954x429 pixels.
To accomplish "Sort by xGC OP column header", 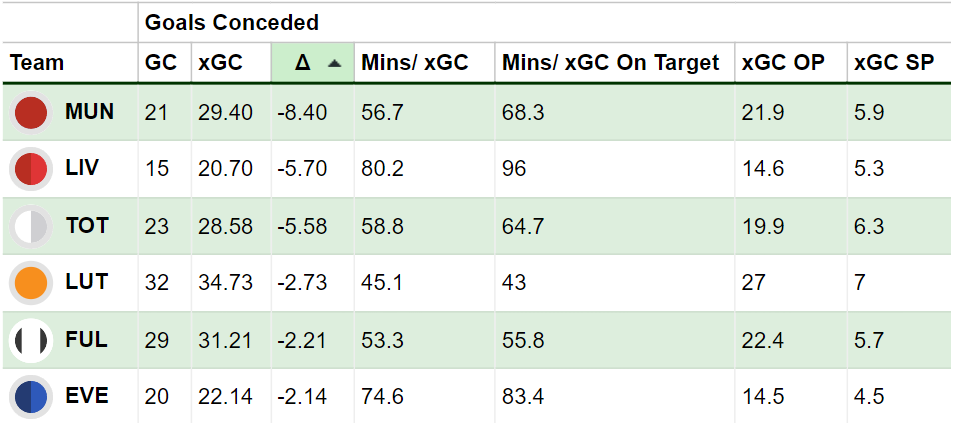I will (783, 63).
